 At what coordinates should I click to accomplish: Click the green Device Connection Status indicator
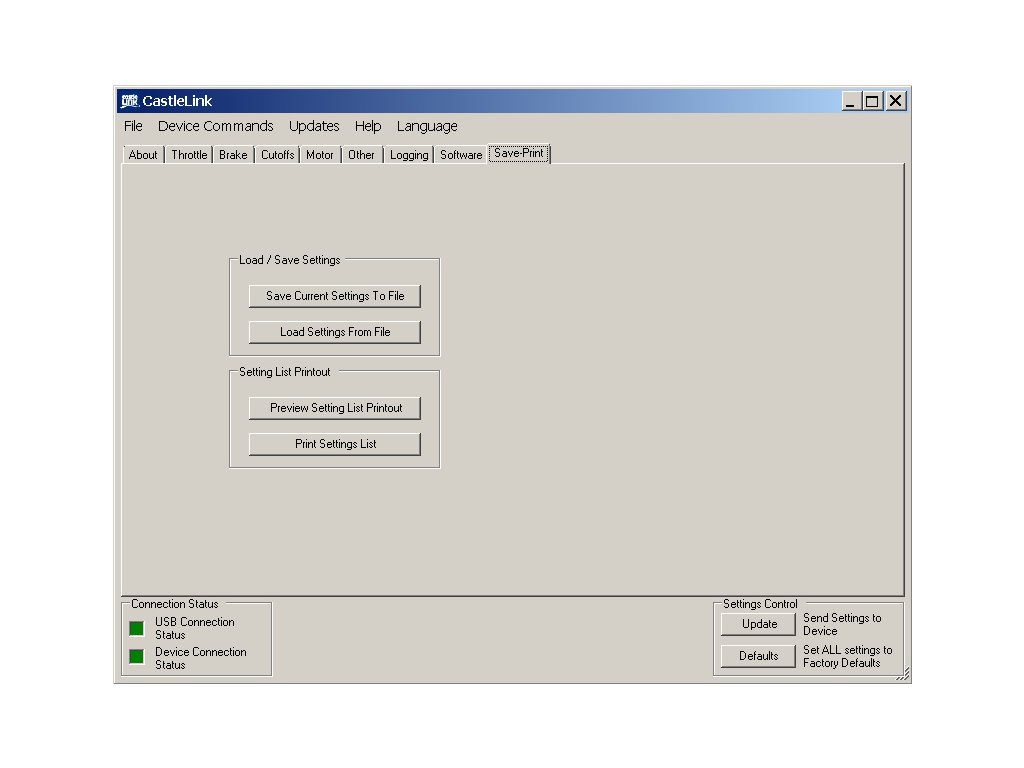(x=136, y=657)
